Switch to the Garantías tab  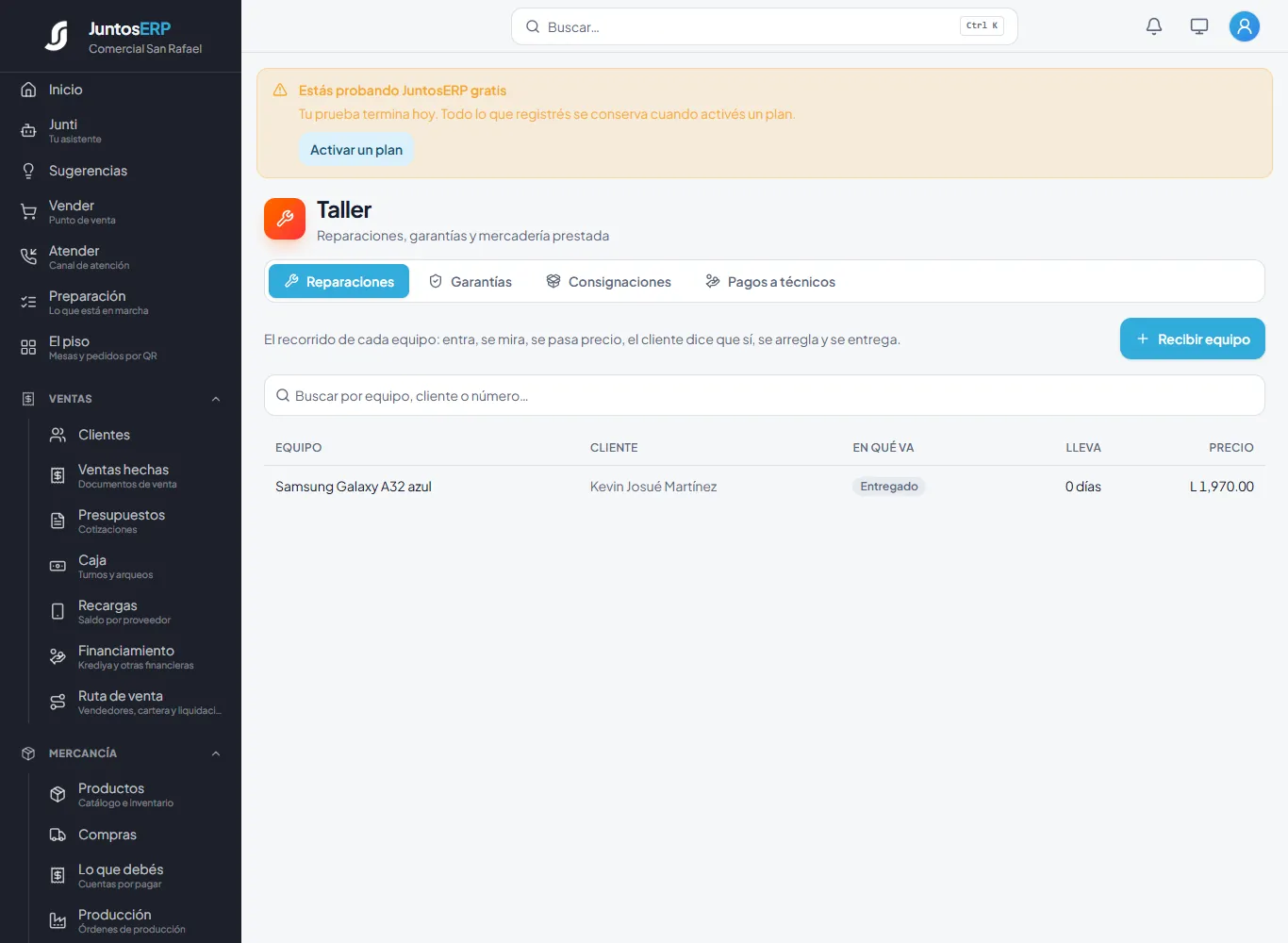470,281
